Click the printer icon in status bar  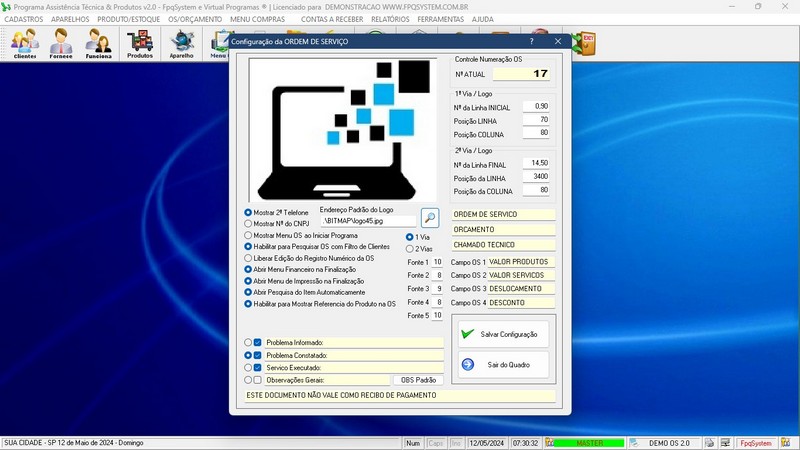710,443
